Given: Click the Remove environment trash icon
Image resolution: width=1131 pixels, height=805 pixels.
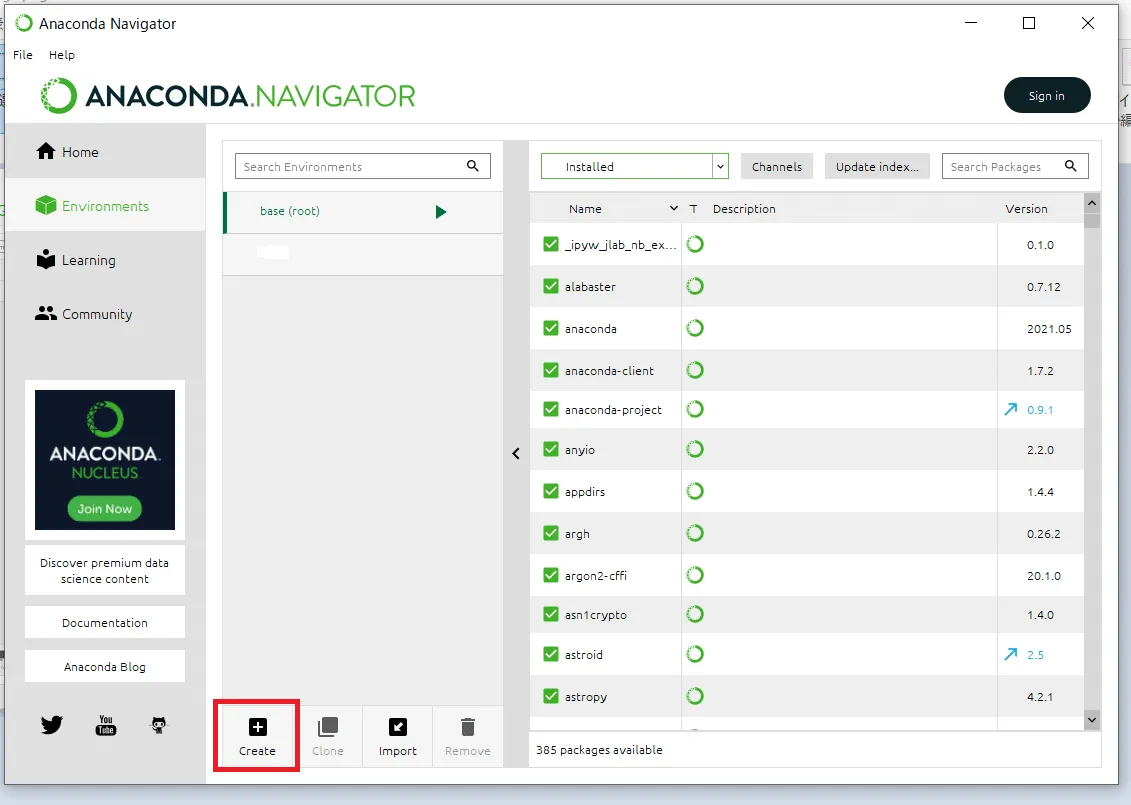Looking at the screenshot, I should click(x=467, y=727).
